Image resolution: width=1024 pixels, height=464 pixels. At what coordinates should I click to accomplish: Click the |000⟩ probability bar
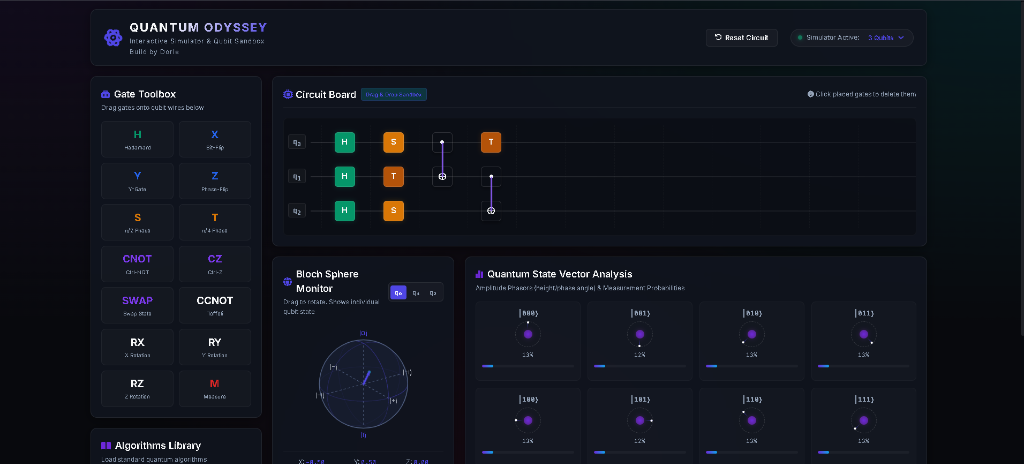(x=528, y=366)
